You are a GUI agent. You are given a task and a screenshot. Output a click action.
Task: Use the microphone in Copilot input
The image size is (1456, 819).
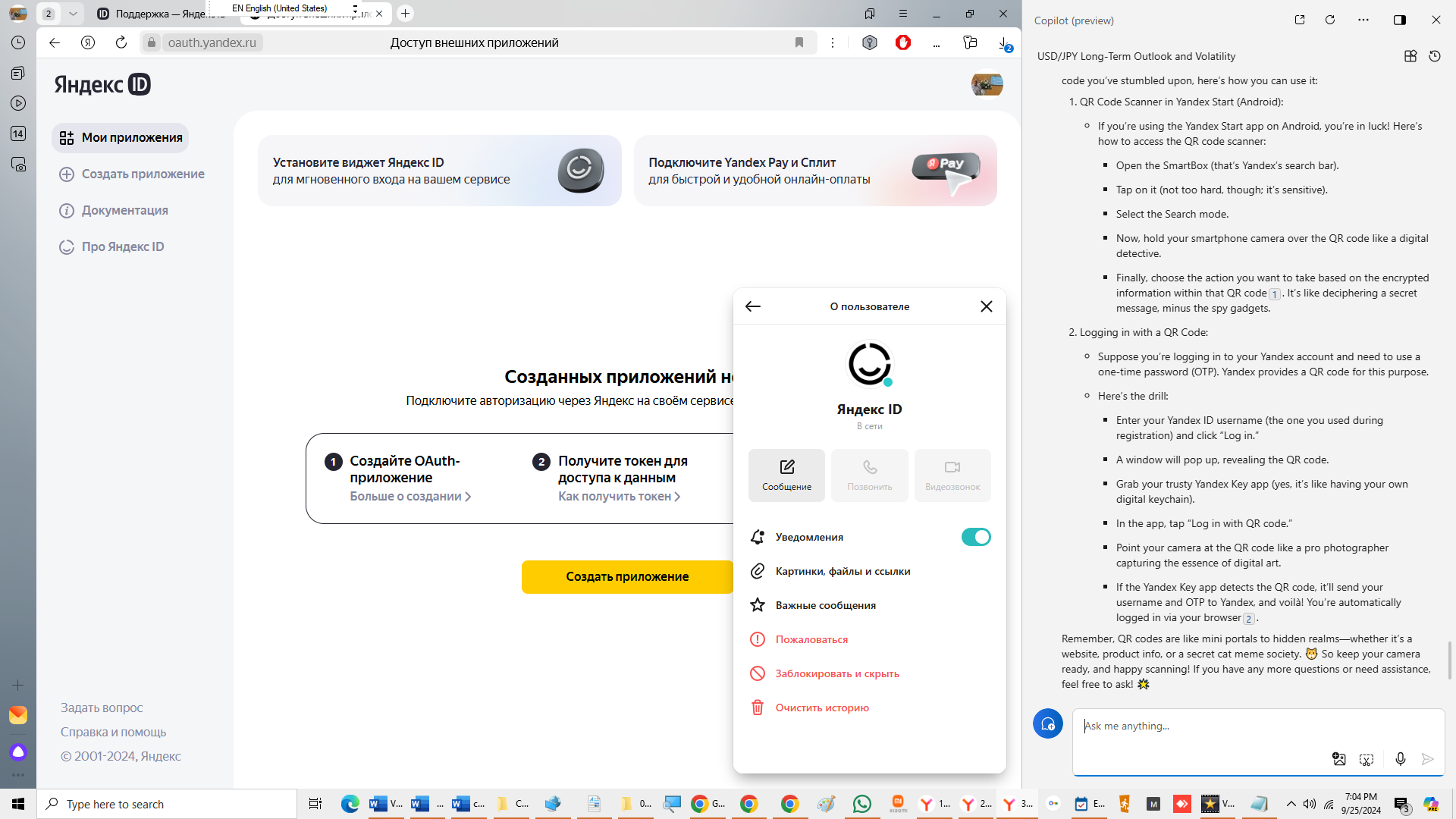1401,759
